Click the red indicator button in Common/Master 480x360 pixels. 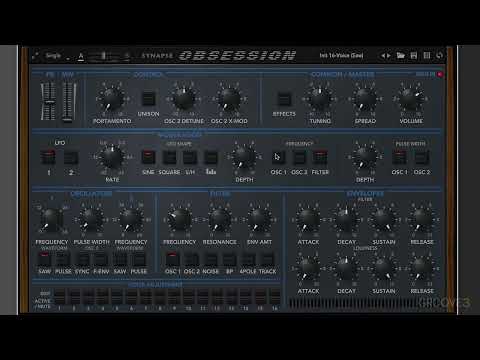click(440, 74)
